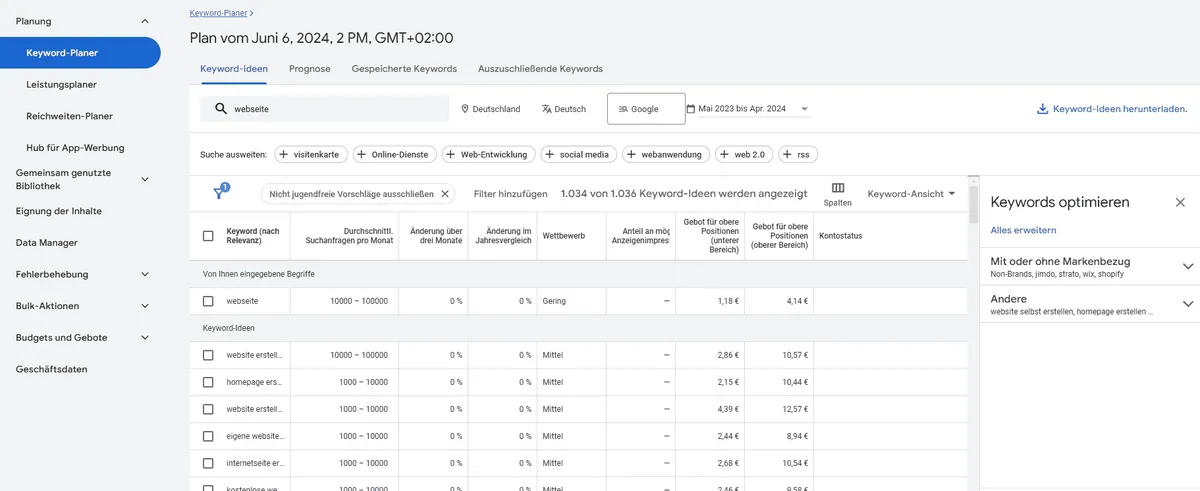Add 'social media' suggestion plus icon

[x=549, y=154]
